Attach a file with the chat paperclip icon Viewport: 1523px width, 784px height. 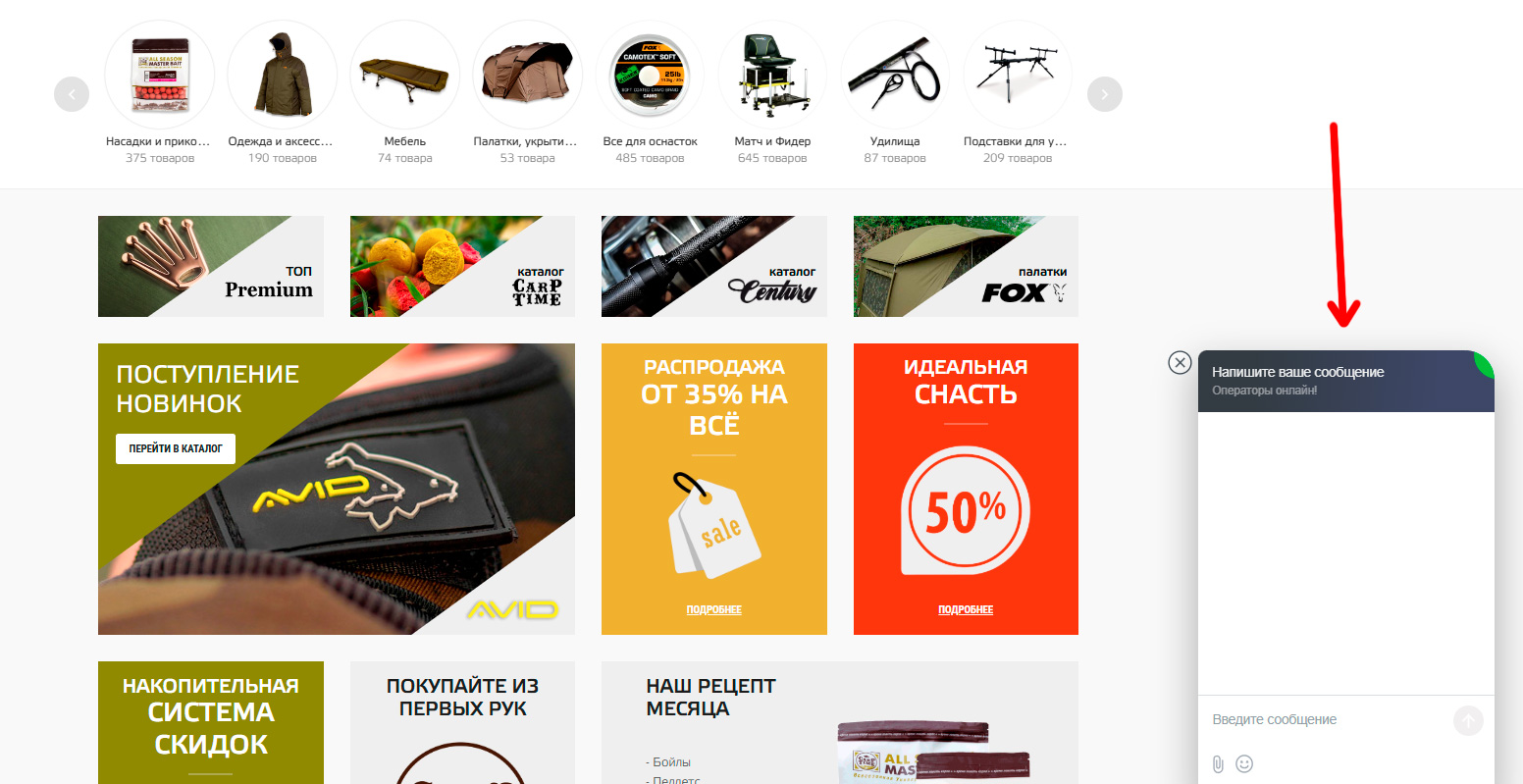(x=1218, y=763)
